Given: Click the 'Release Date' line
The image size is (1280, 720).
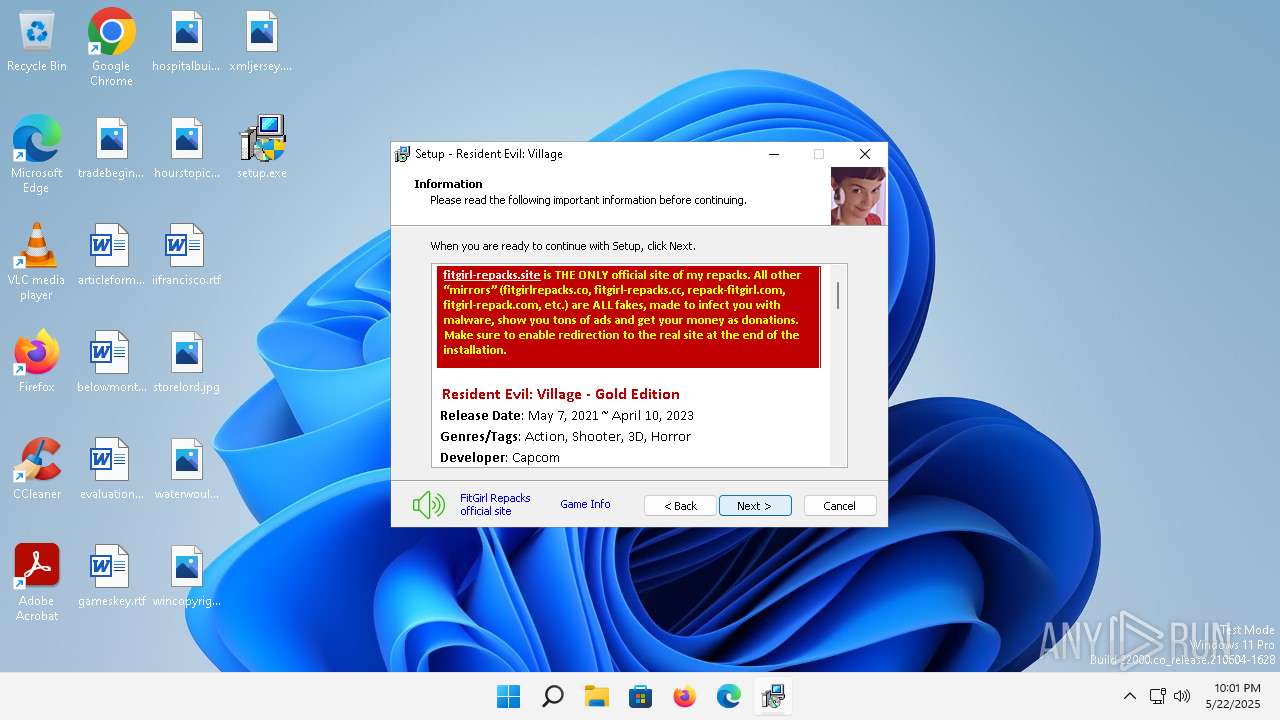Looking at the screenshot, I should pyautogui.click(x=567, y=415).
